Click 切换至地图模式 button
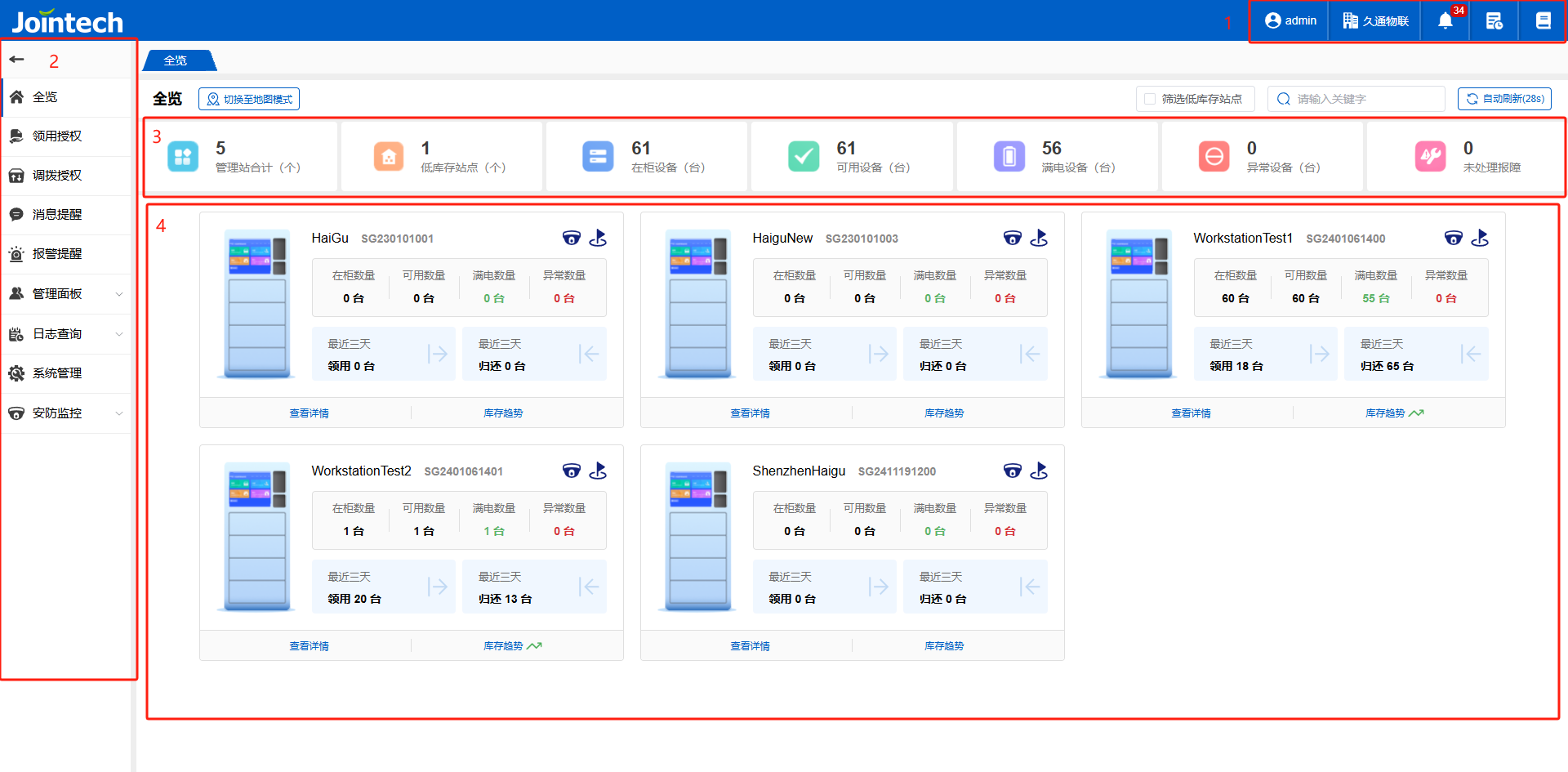 (249, 99)
